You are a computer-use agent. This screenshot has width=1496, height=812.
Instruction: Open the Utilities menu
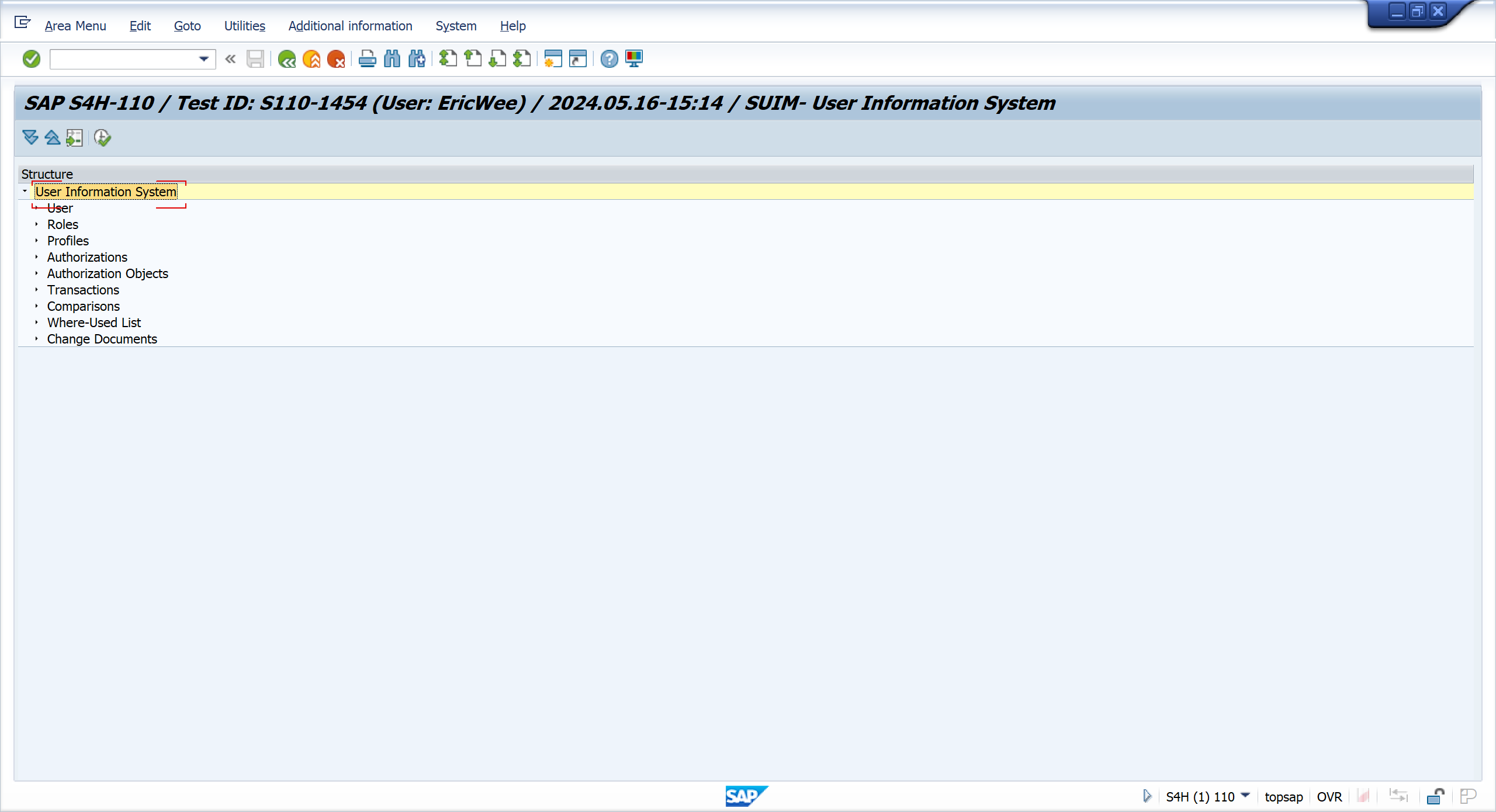pyautogui.click(x=244, y=26)
